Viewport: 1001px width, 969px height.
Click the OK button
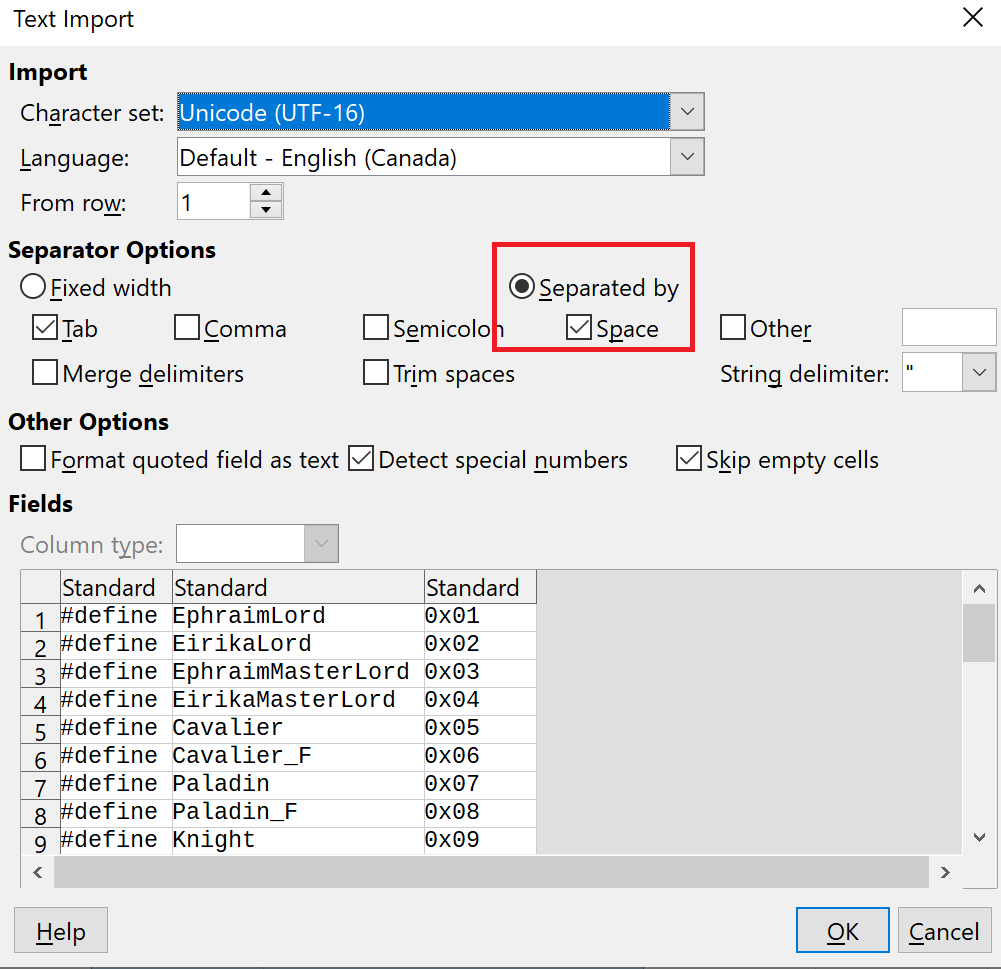click(843, 930)
